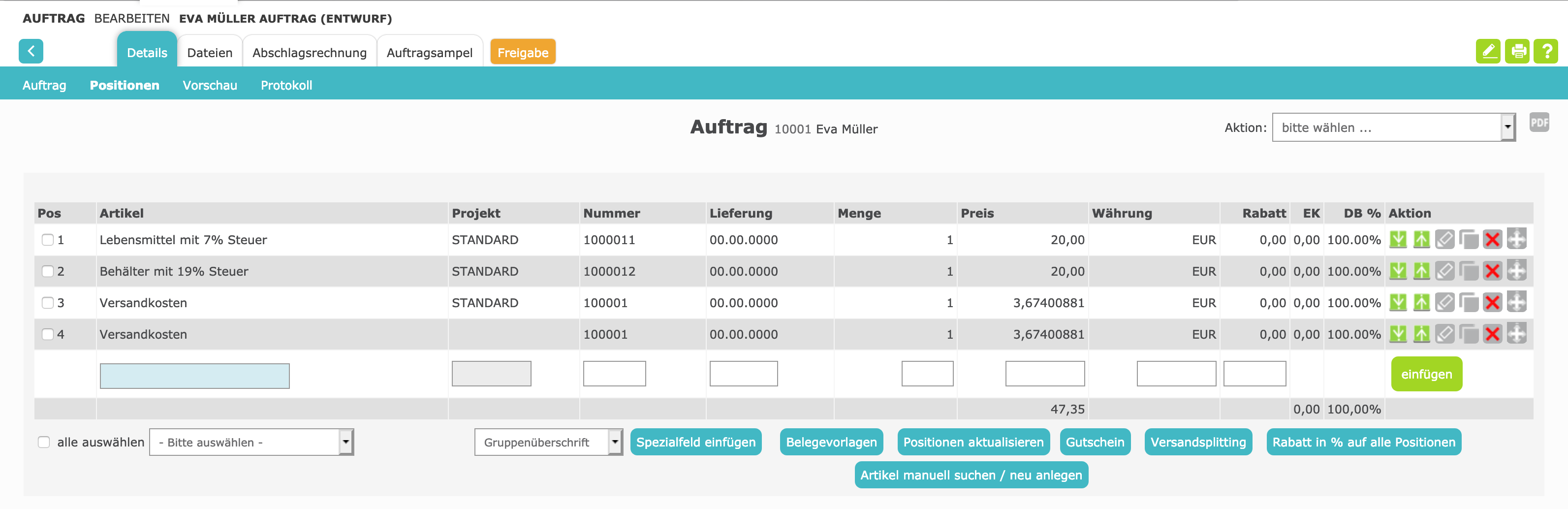Delete position 1 using the red X
Image resolution: width=1568 pixels, height=509 pixels.
point(1492,240)
